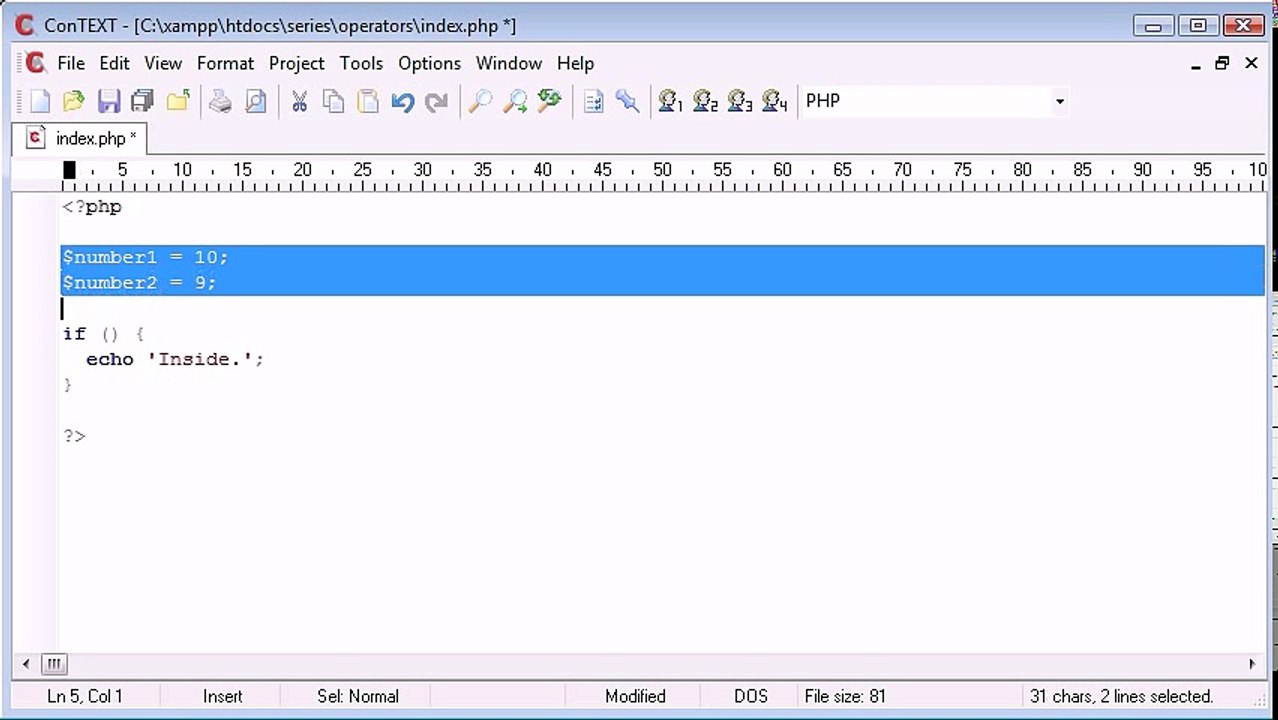Open the Tools menu
Viewport: 1278px width, 720px height.
coord(361,63)
